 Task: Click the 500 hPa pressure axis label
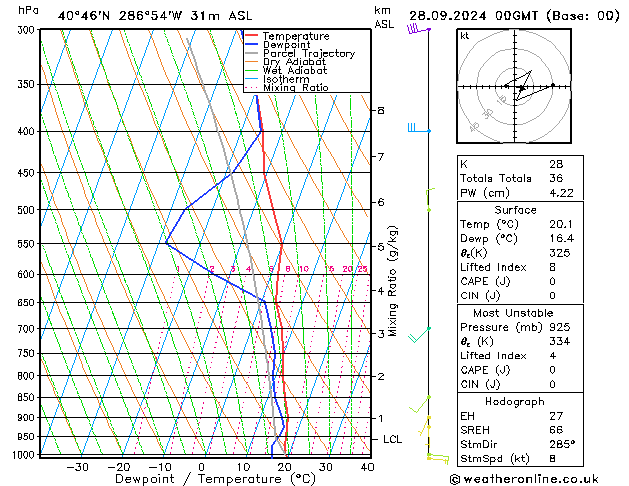[x=26, y=210]
